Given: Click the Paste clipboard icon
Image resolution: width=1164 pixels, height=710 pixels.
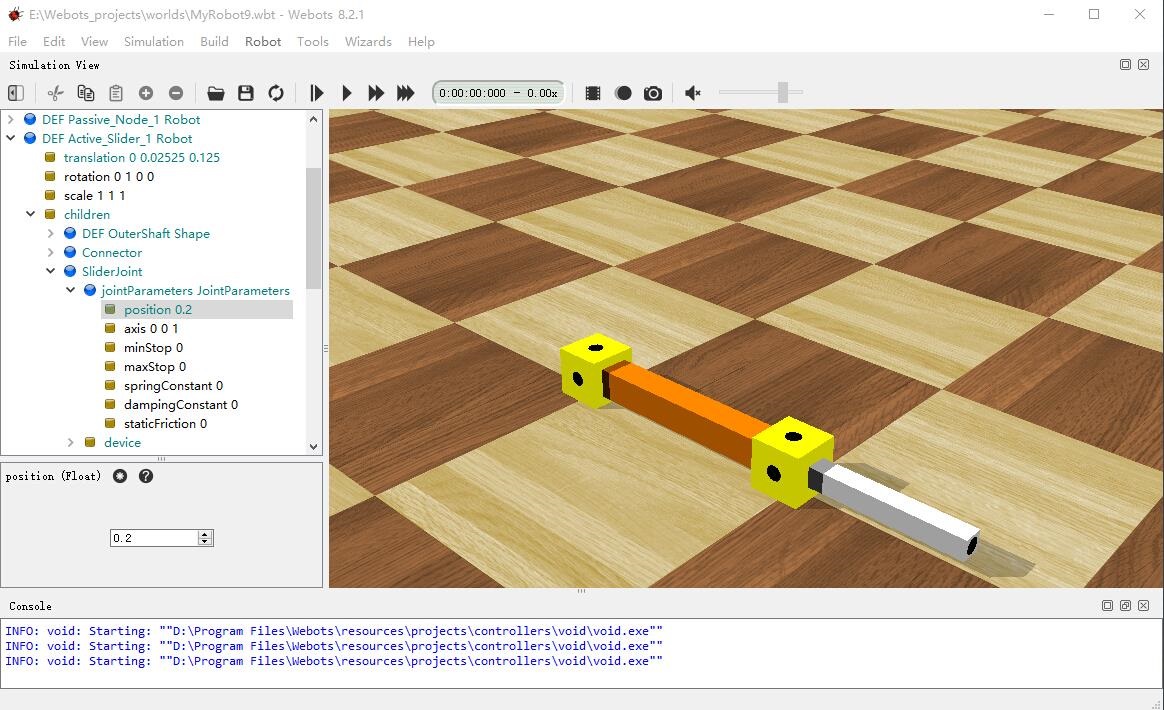Looking at the screenshot, I should (116, 93).
